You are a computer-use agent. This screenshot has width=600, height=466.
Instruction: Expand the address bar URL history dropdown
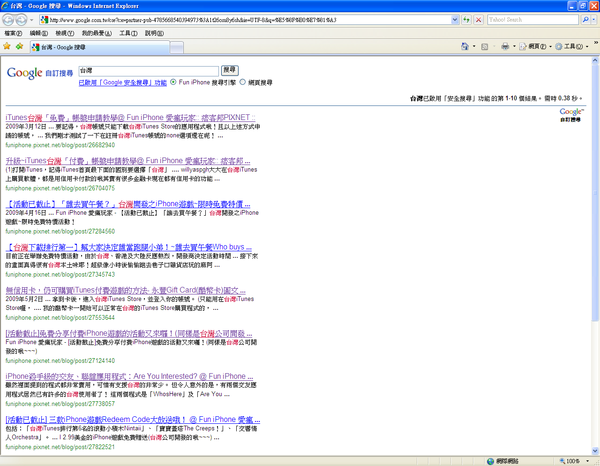[455, 20]
